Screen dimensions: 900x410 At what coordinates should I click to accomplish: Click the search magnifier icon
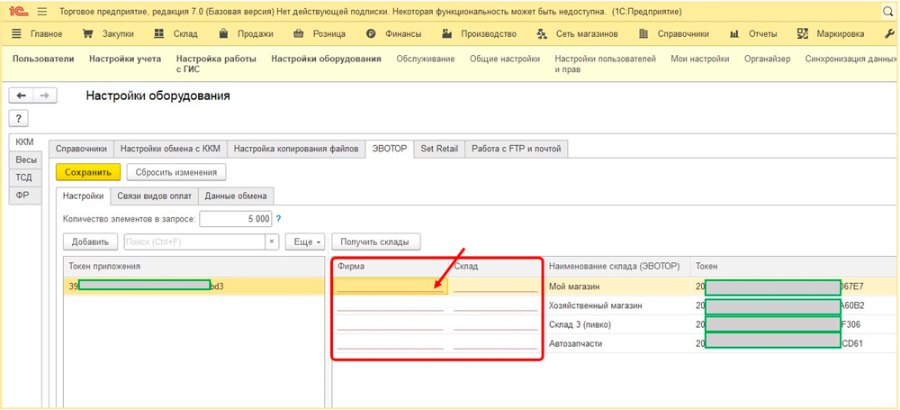(x=889, y=11)
